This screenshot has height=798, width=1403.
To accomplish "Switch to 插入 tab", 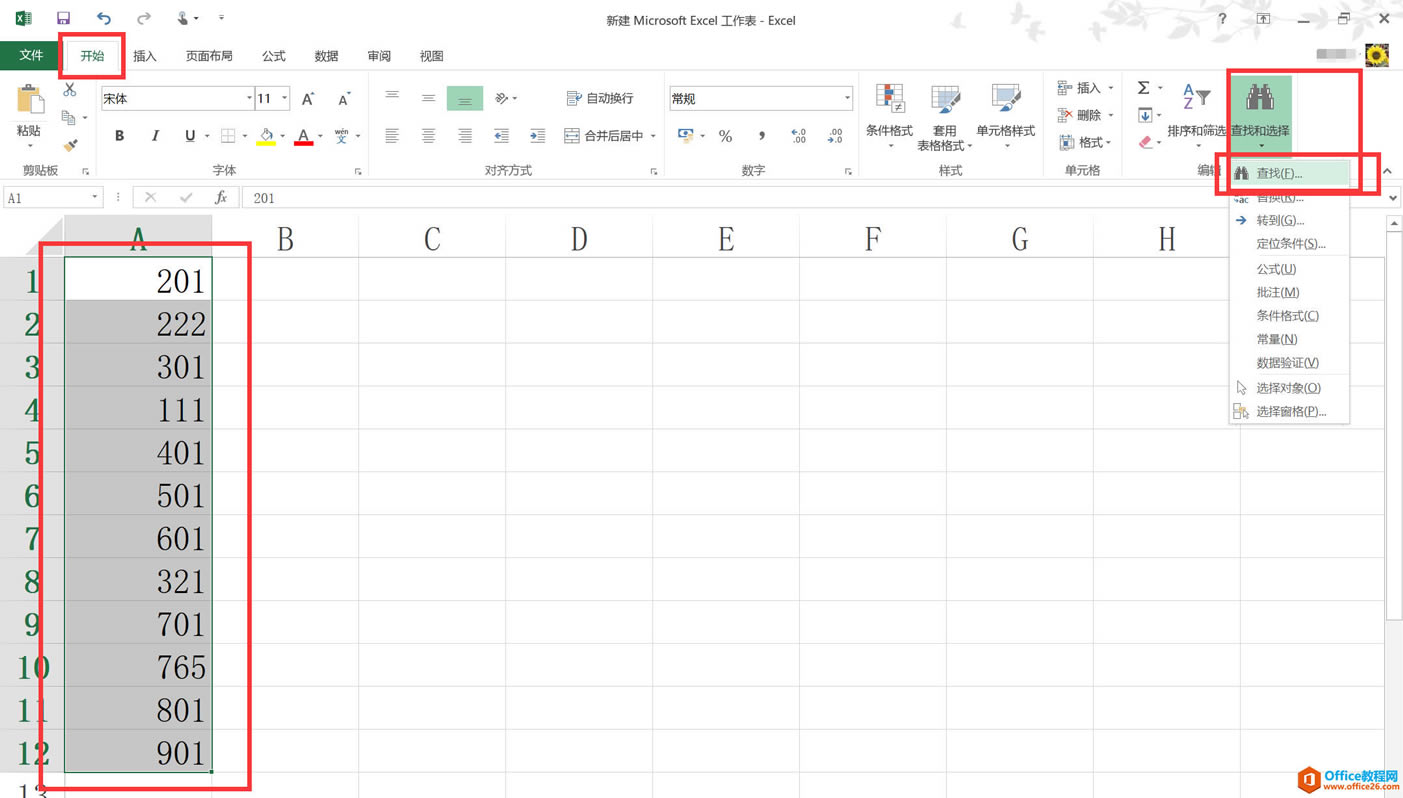I will (145, 56).
